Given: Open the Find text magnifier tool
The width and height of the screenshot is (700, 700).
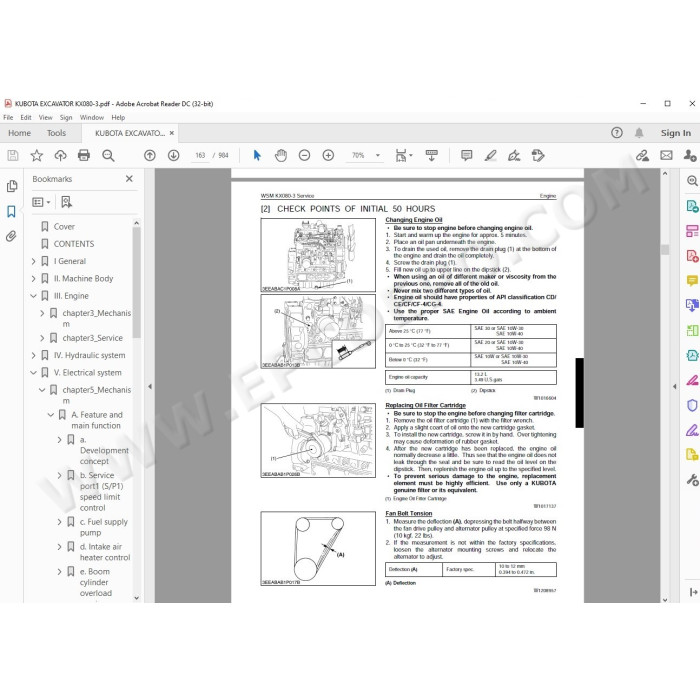Looking at the screenshot, I should (x=108, y=155).
